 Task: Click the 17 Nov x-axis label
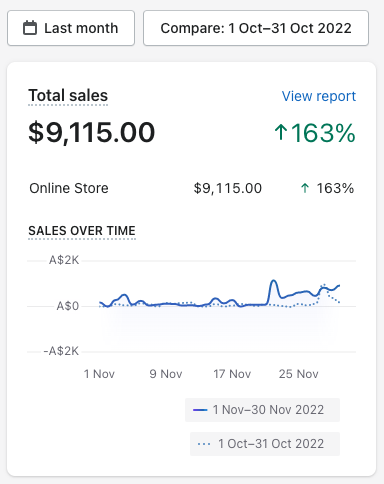pyautogui.click(x=232, y=374)
